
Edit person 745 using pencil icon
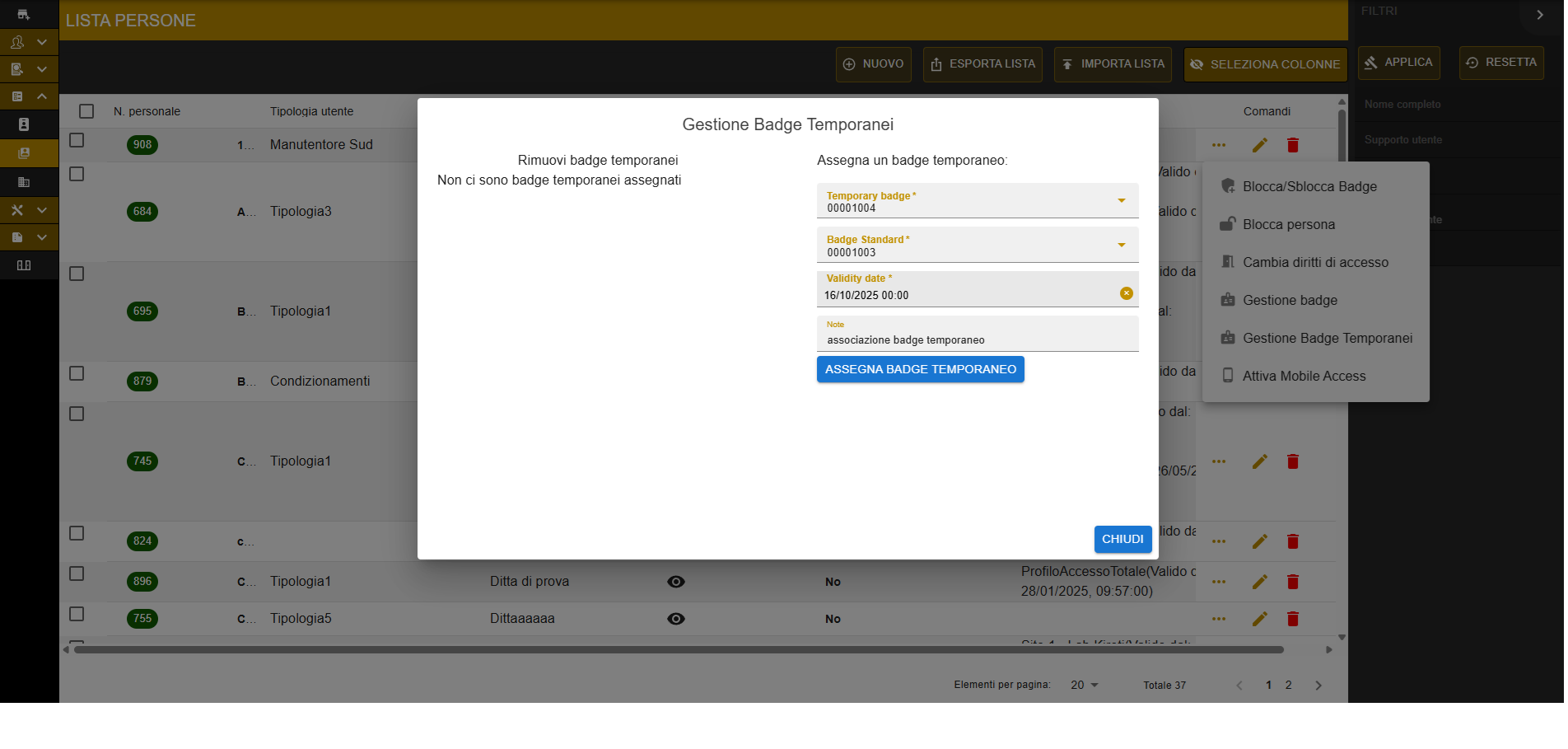1260,461
